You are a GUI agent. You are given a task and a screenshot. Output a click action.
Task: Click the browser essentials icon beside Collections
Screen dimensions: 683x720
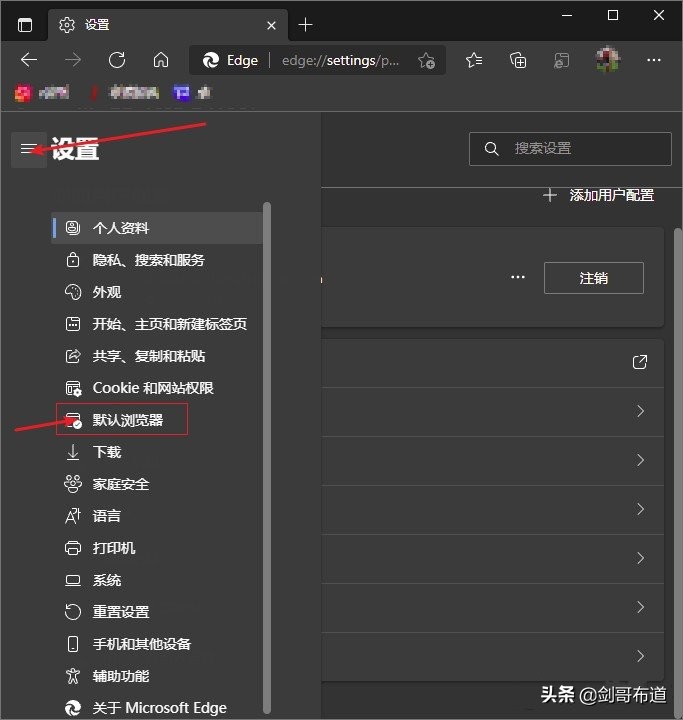[x=561, y=60]
